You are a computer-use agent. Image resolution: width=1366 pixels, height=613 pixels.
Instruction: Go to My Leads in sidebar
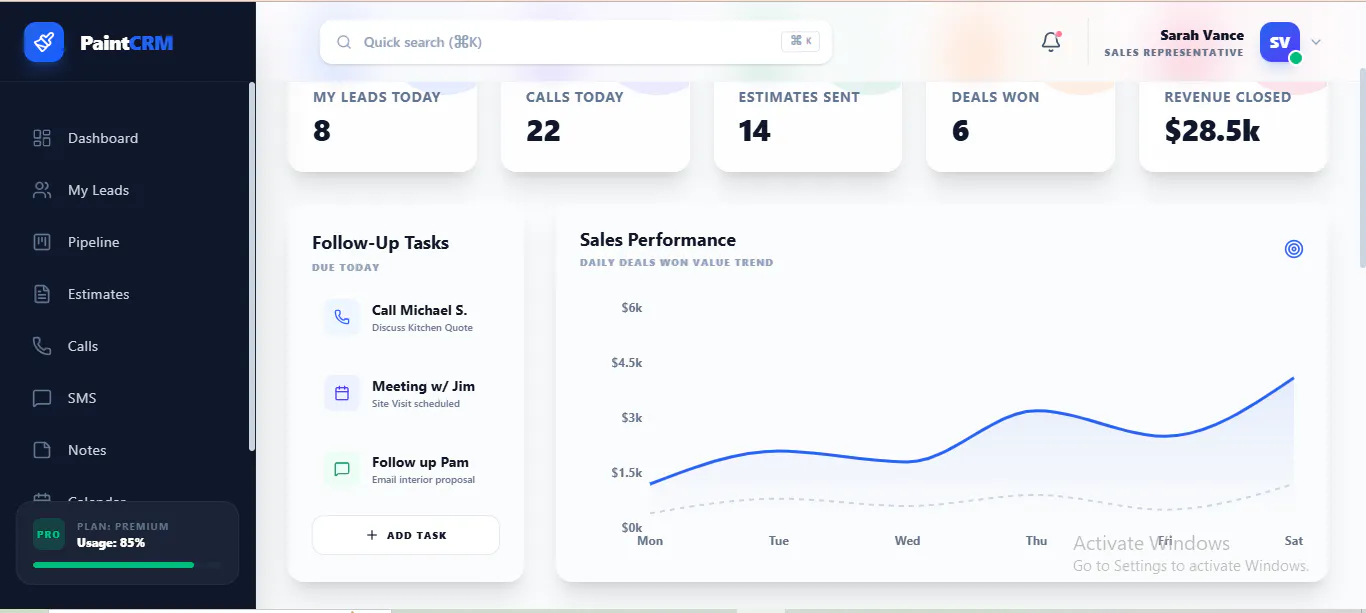98,190
